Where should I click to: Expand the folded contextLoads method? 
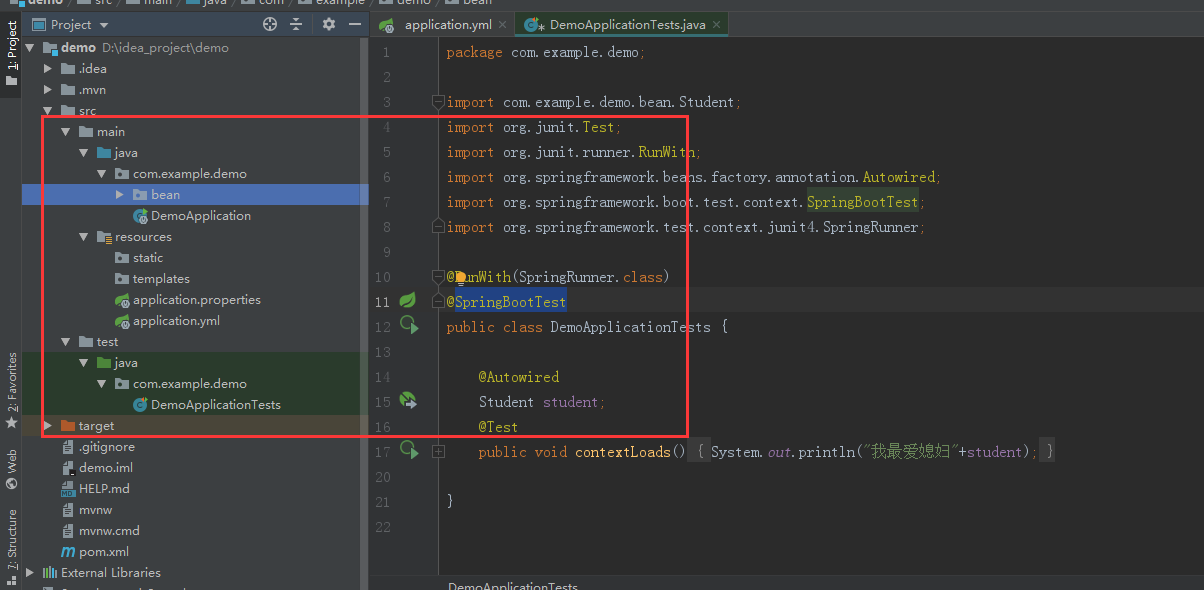437,452
